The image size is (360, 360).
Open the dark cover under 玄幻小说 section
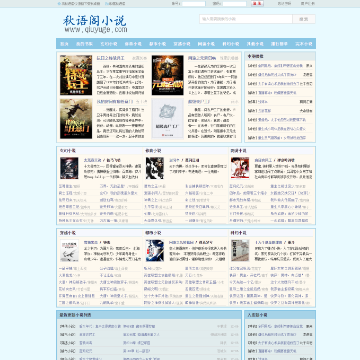[x=69, y=168]
